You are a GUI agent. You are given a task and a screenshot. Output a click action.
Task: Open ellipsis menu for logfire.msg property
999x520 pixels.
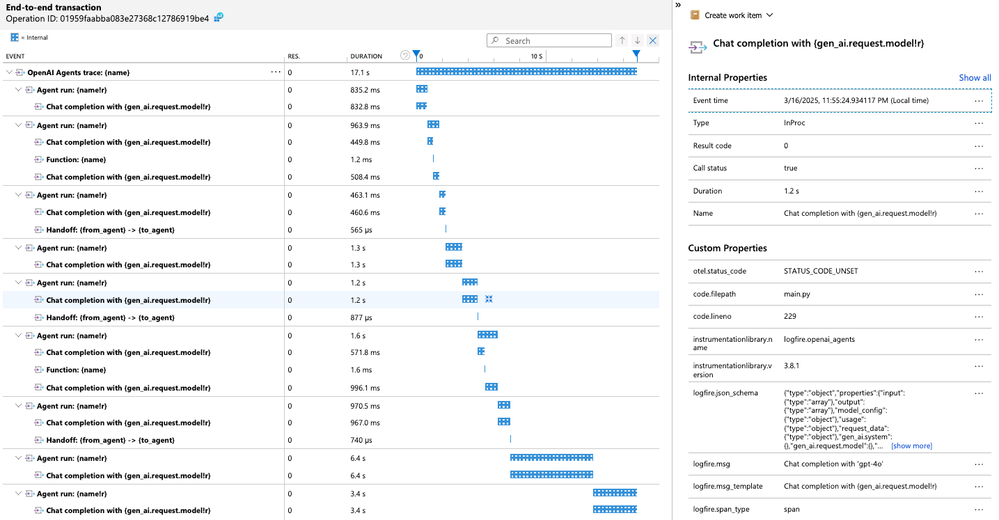(x=979, y=464)
